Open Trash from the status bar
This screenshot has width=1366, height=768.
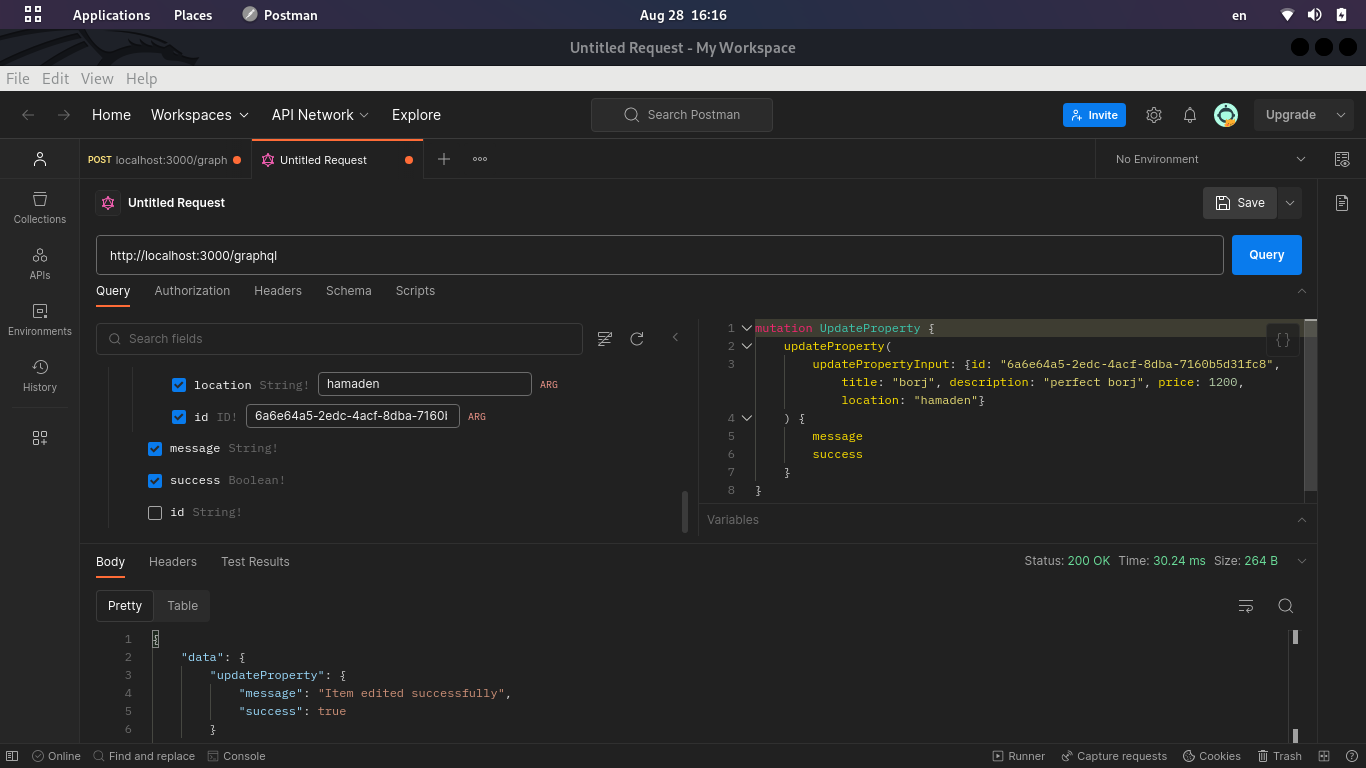pyautogui.click(x=1280, y=756)
